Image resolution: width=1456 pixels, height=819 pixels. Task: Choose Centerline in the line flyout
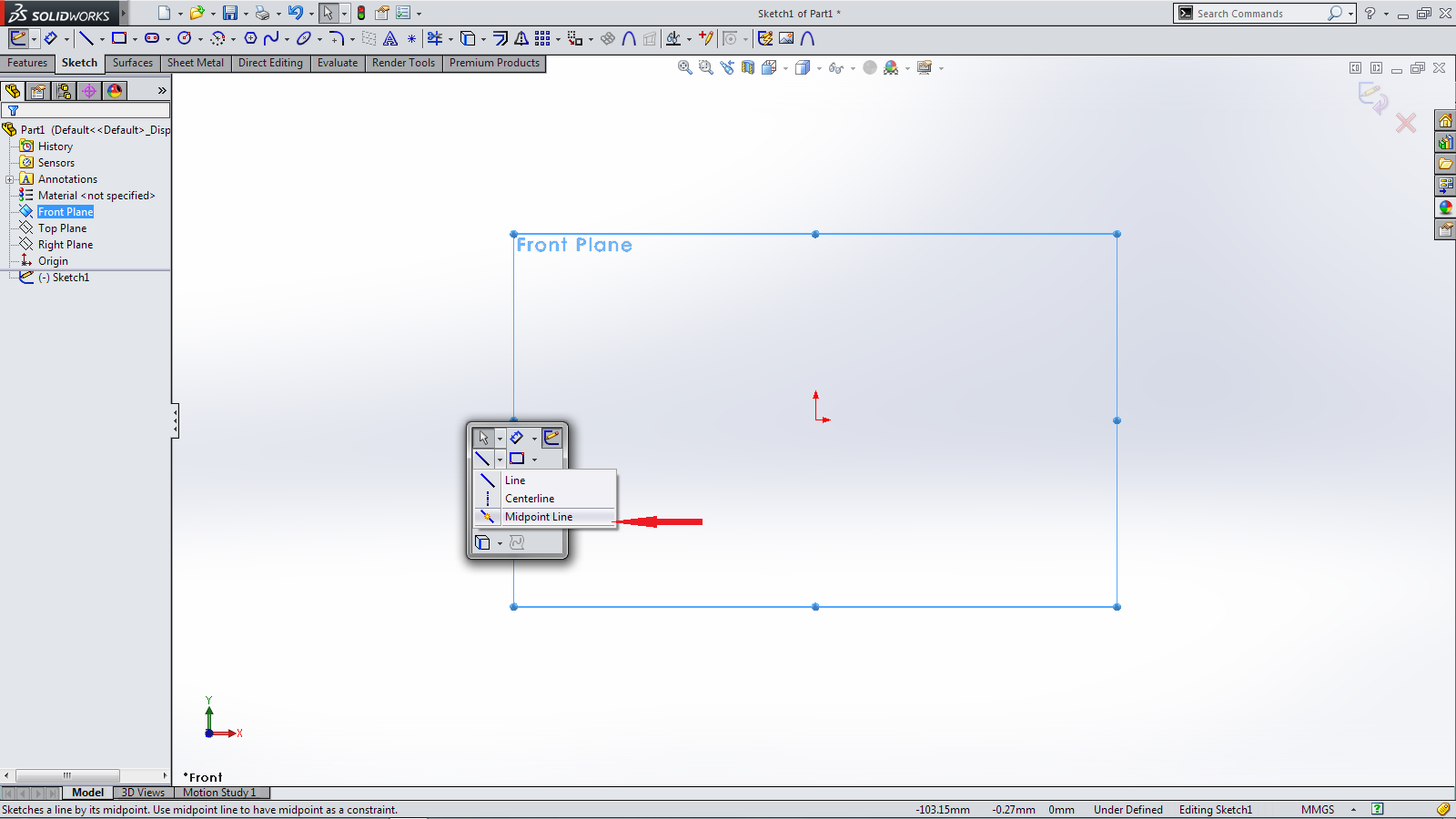click(530, 499)
